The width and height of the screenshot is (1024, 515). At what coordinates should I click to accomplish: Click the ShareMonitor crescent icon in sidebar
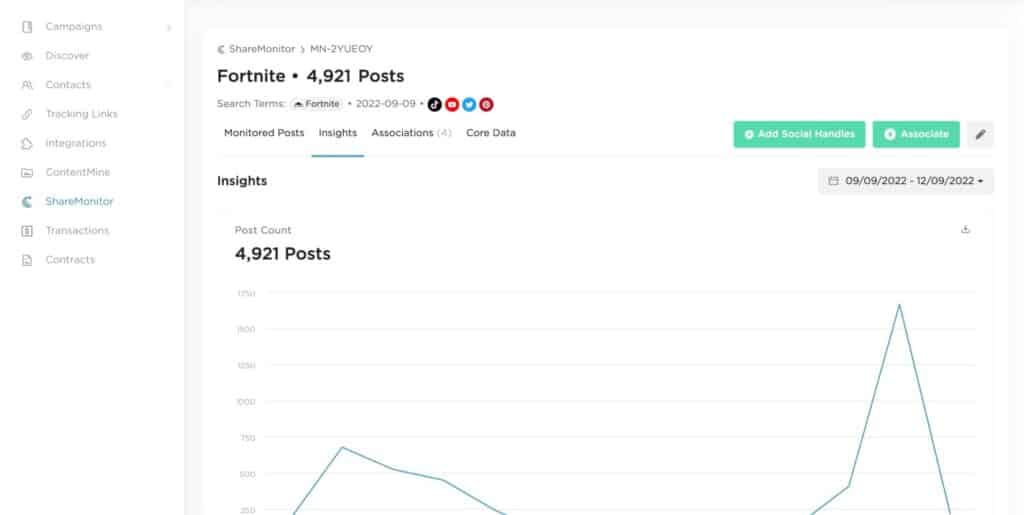click(27, 202)
